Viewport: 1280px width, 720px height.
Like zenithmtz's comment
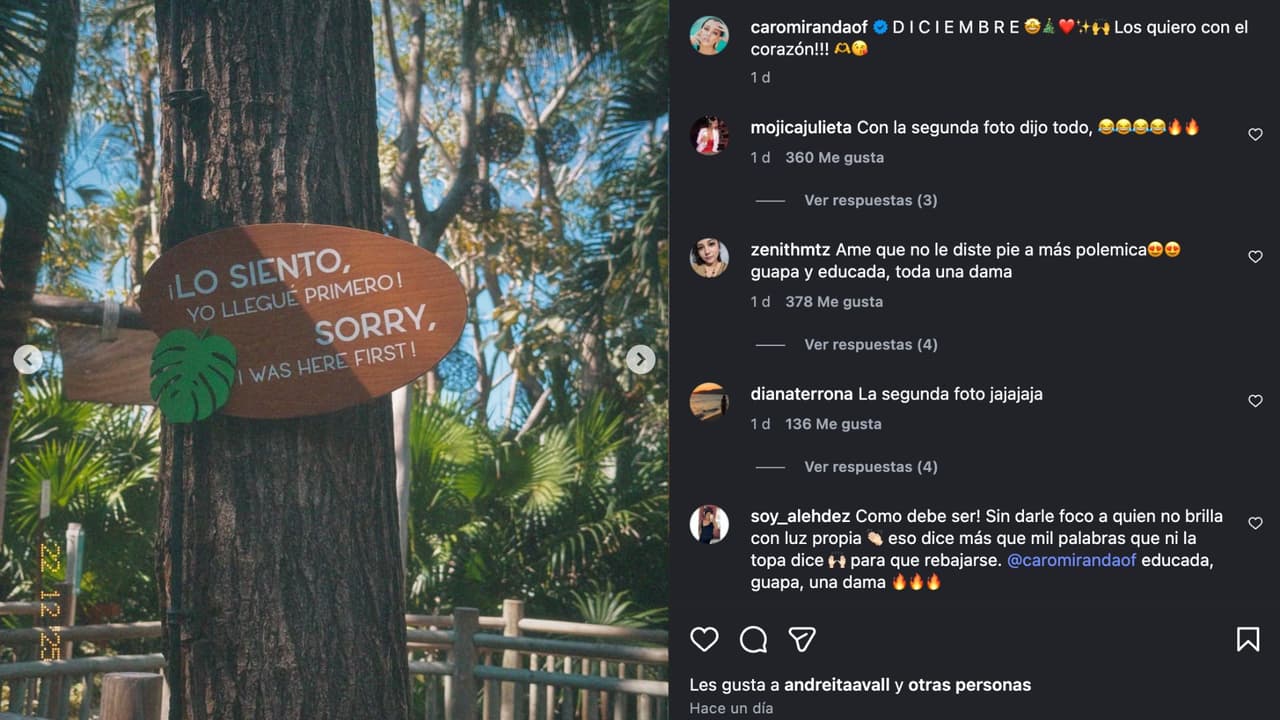tap(1255, 257)
